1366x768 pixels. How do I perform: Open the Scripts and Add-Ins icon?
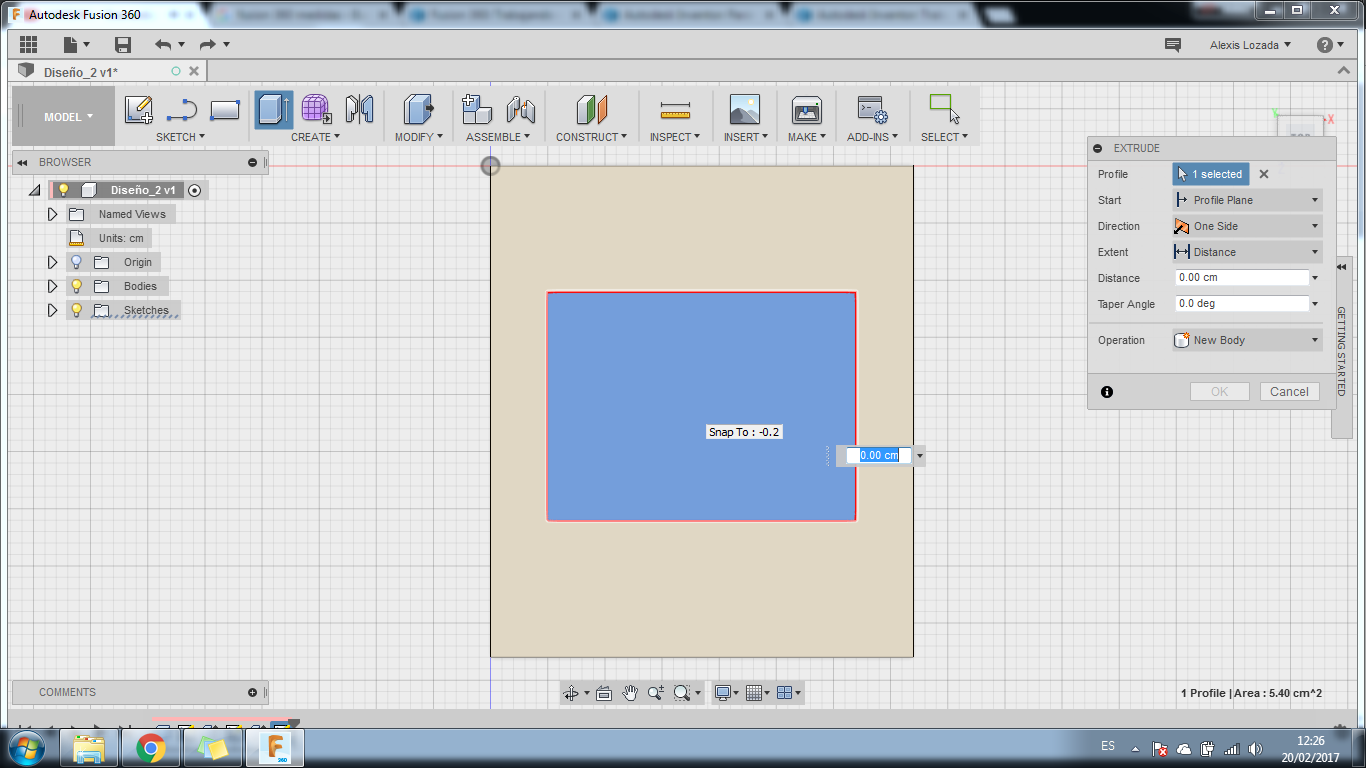pyautogui.click(x=872, y=110)
